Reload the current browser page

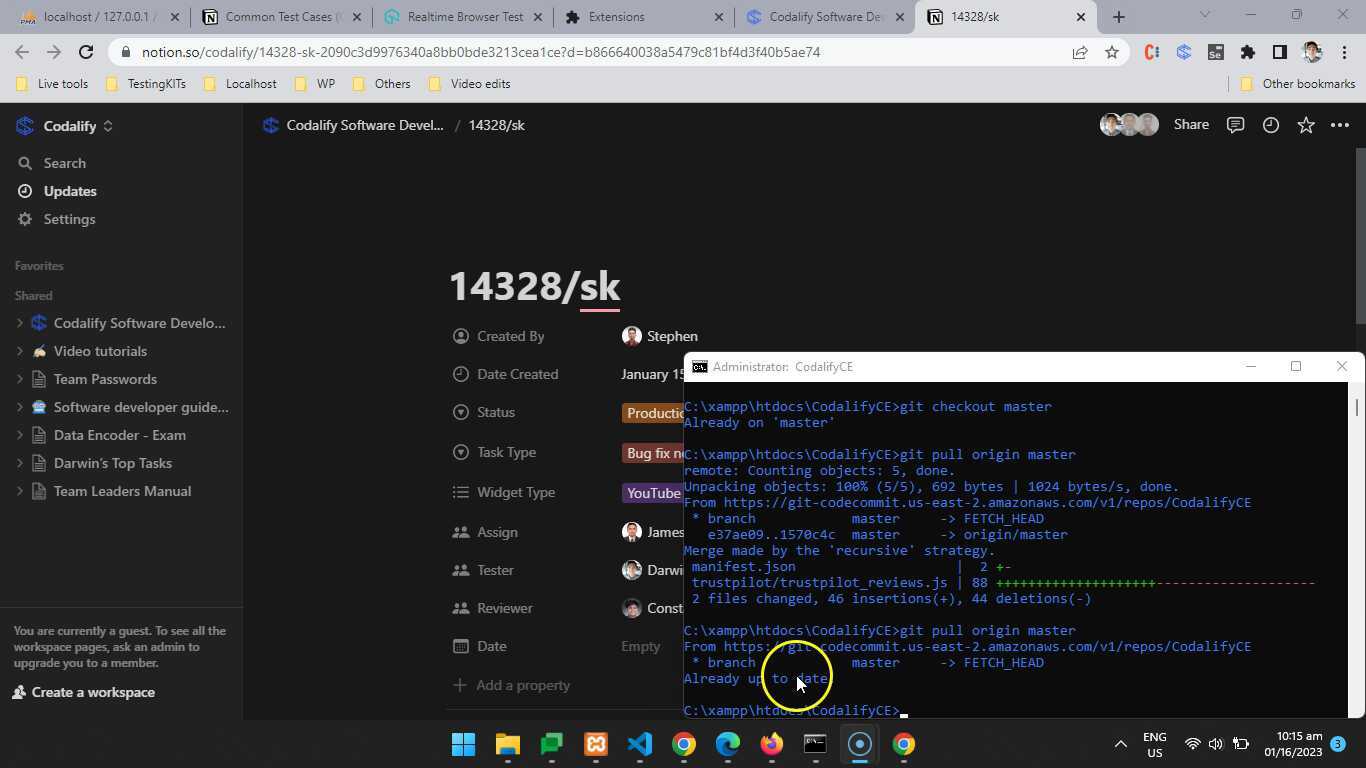(x=86, y=52)
